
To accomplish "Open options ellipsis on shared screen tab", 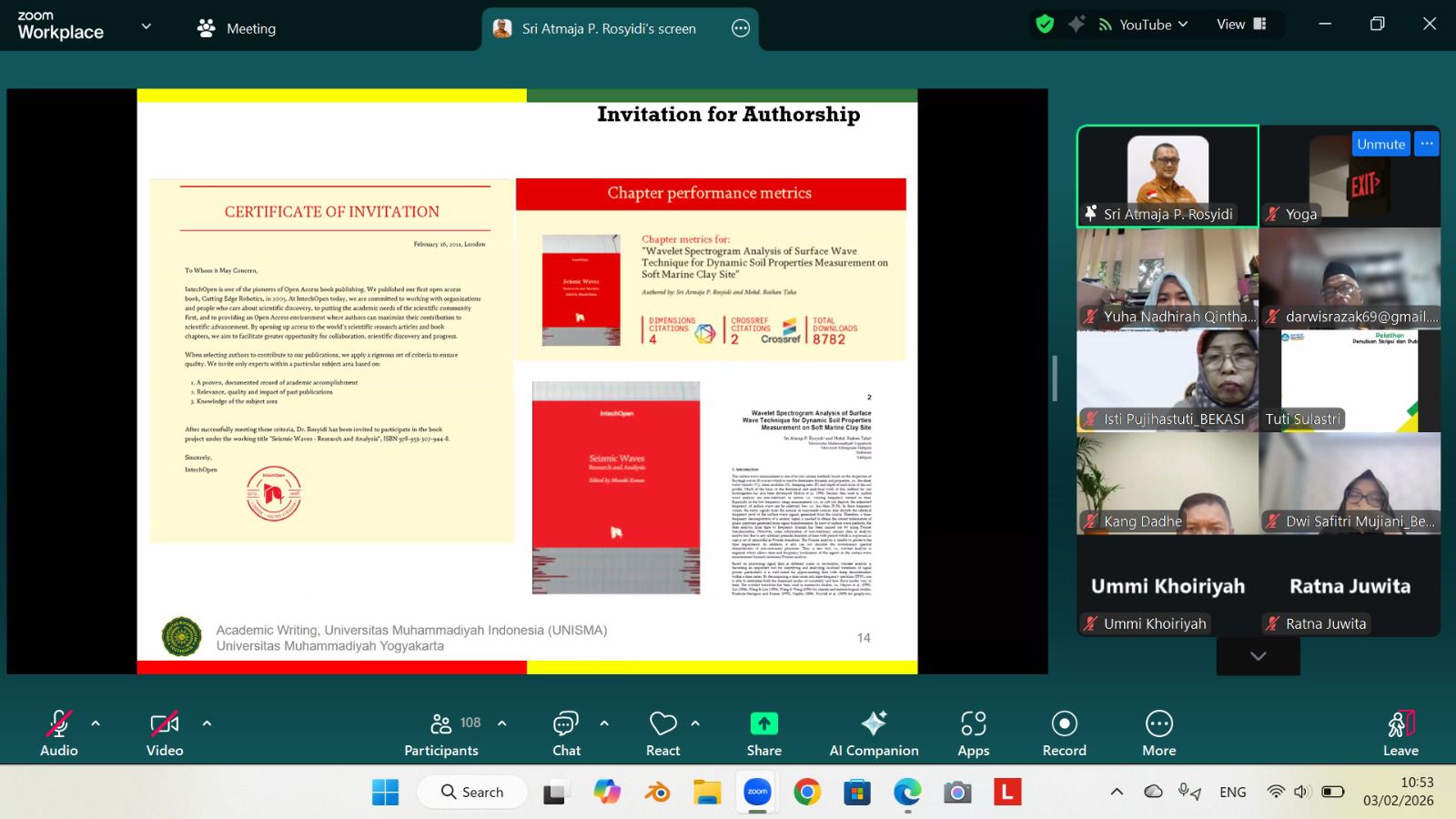I will coord(741,28).
